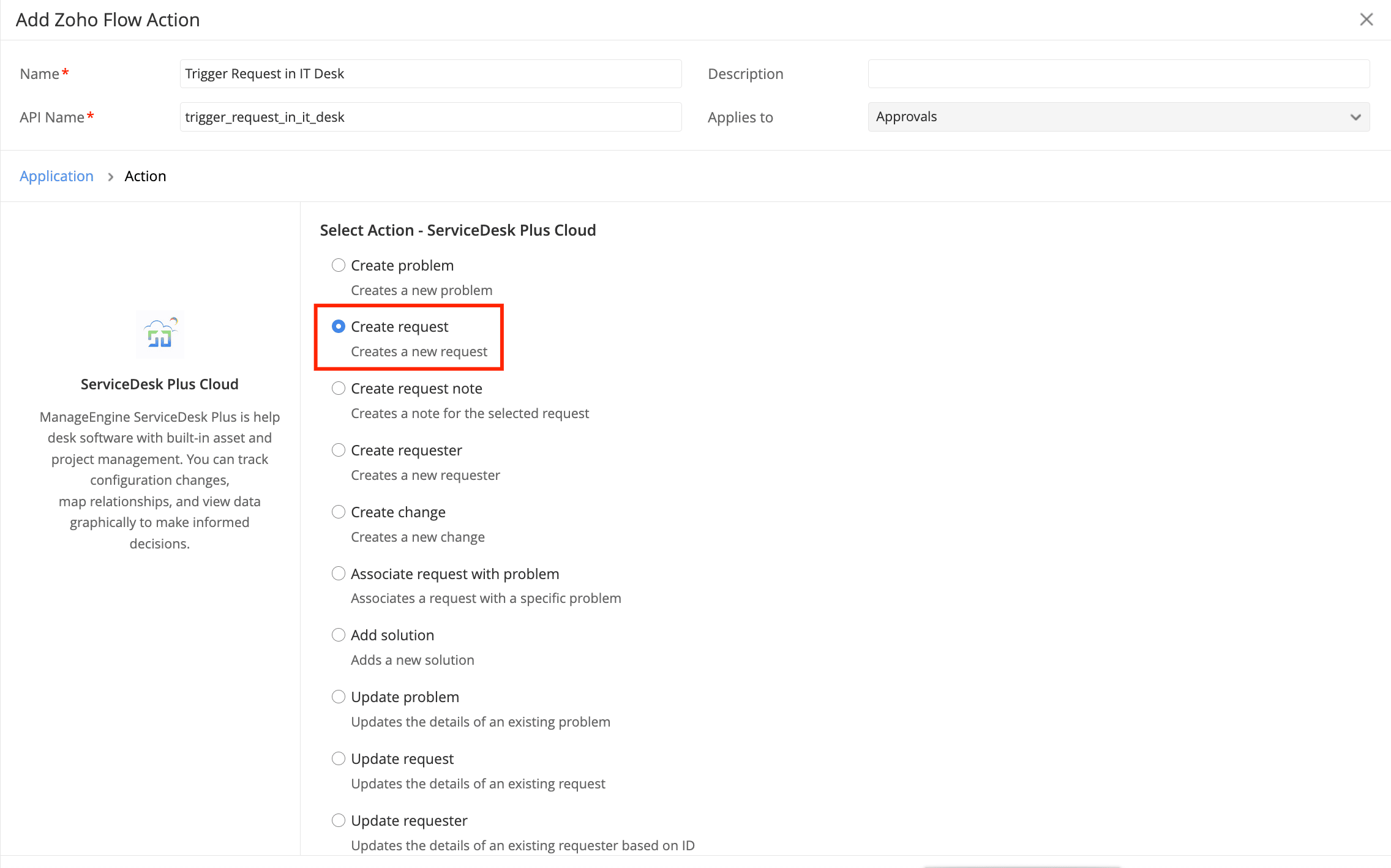The width and height of the screenshot is (1391, 868).
Task: Click the ServiceDesk Plus Cloud logo icon
Action: [x=160, y=334]
